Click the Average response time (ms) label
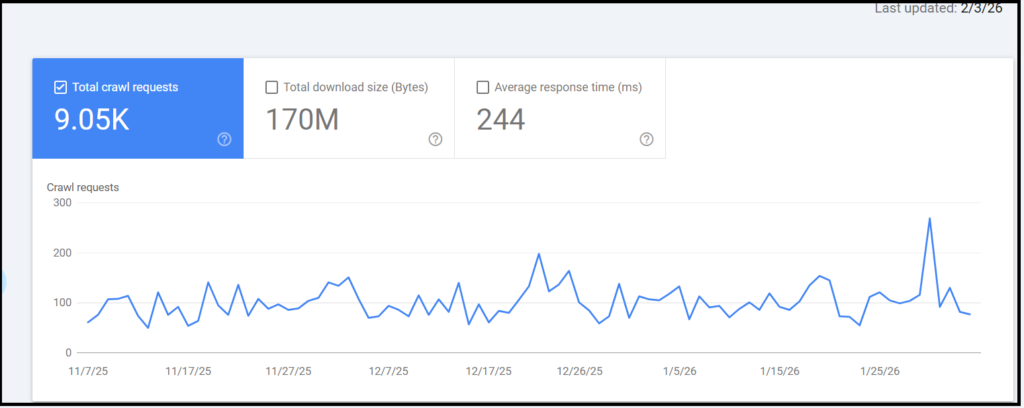Image resolution: width=1024 pixels, height=408 pixels. click(x=568, y=87)
